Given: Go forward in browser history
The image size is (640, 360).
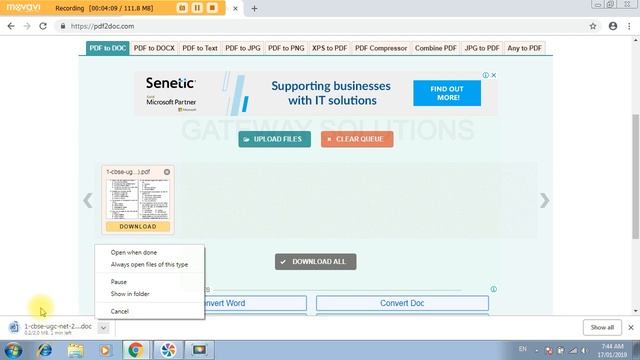Looking at the screenshot, I should tap(27, 26).
